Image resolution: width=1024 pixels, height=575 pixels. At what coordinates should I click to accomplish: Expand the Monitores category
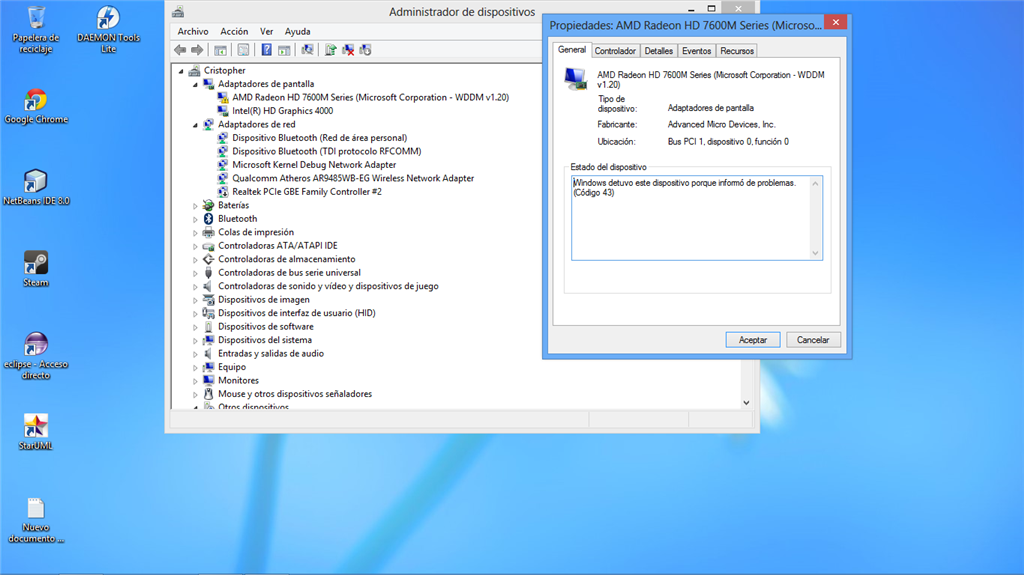(195, 381)
